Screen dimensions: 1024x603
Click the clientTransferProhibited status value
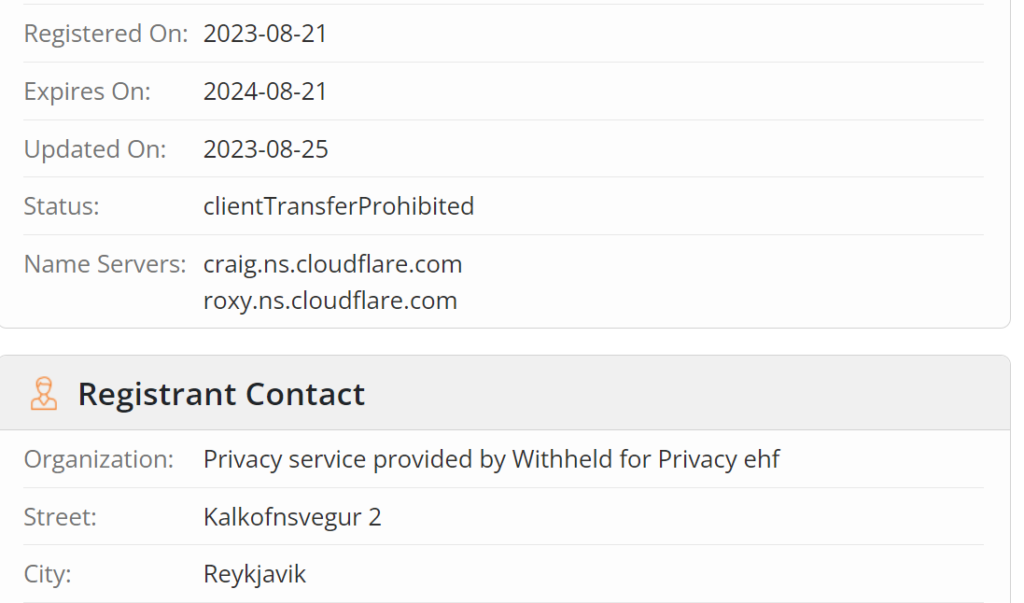click(338, 207)
